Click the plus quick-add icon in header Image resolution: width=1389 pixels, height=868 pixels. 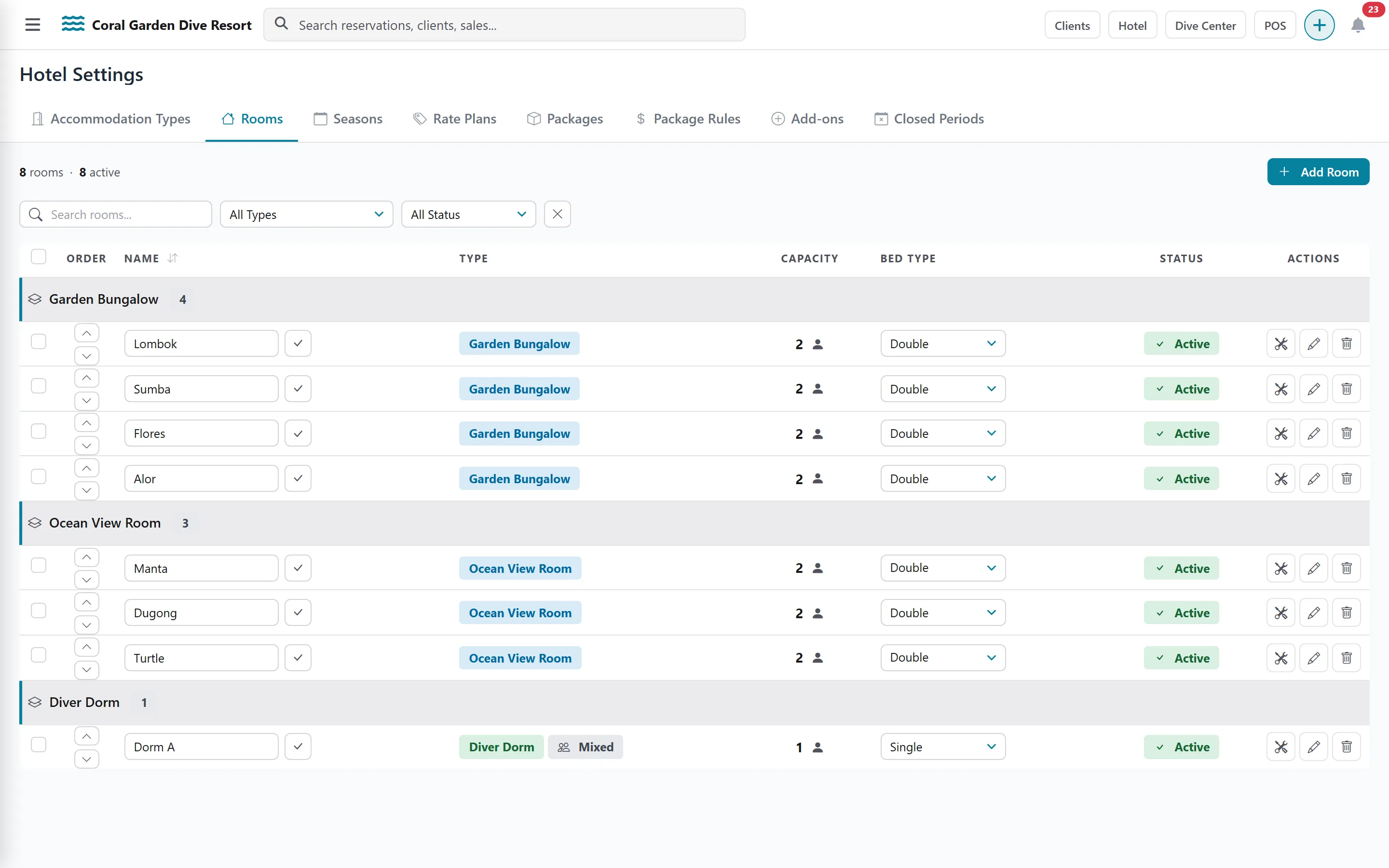click(1319, 25)
